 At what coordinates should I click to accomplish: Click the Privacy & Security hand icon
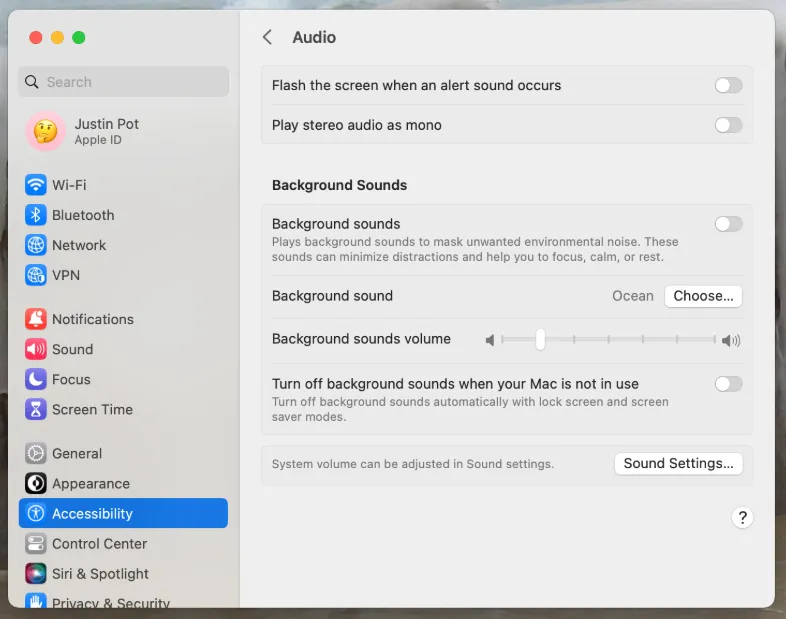click(x=36, y=600)
